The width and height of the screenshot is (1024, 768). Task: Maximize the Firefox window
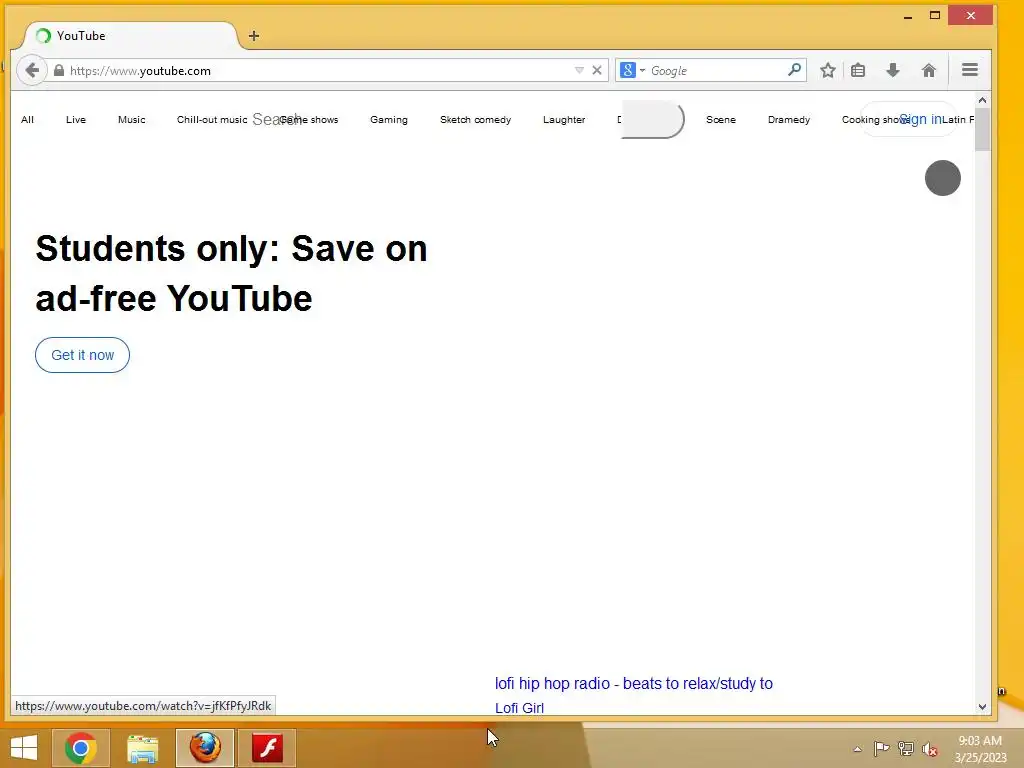tap(935, 15)
